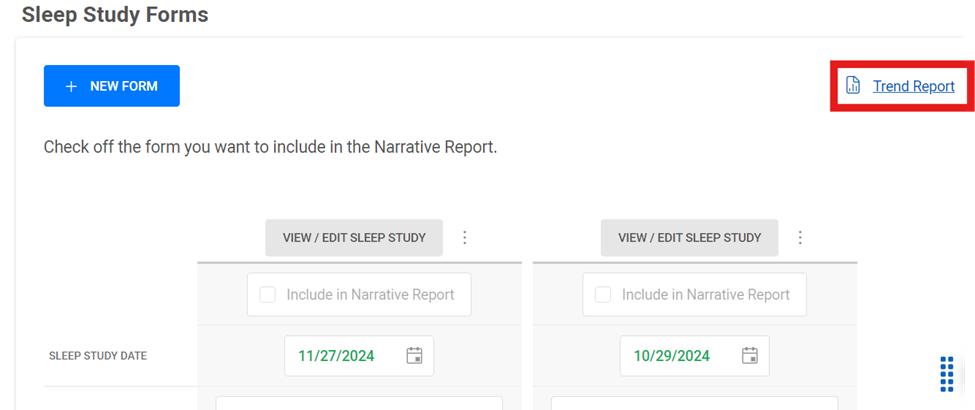Screen dimensions: 975x410
Task: Click the plus icon on NEW FORM
Action: (x=71, y=86)
